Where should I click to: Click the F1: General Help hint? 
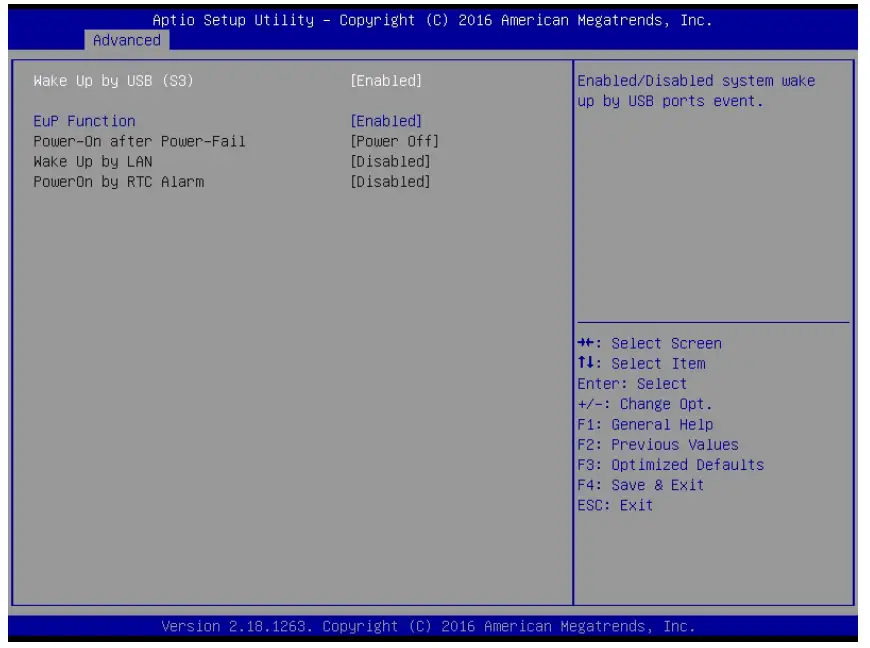pos(645,424)
